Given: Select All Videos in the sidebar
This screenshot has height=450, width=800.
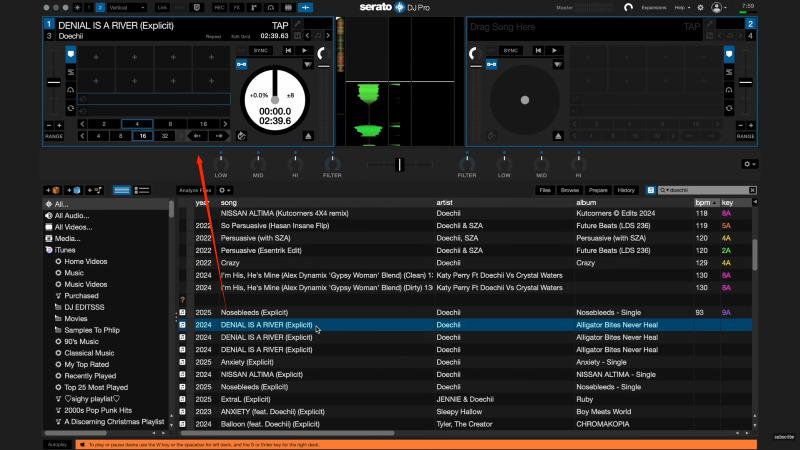Looking at the screenshot, I should click(73, 227).
